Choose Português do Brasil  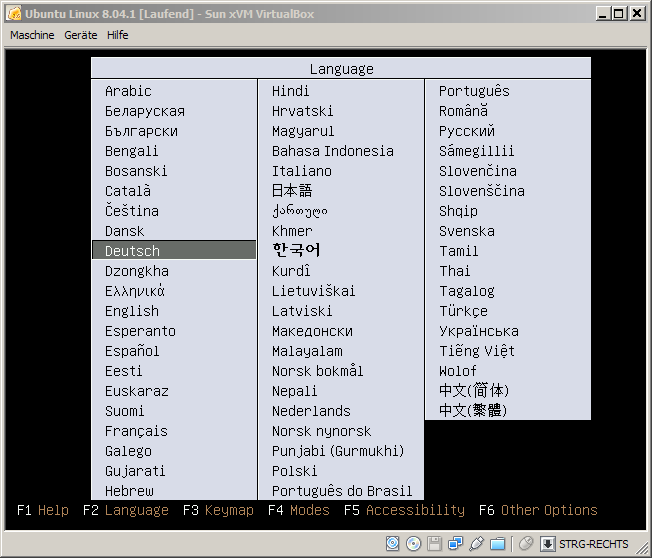pyautogui.click(x=341, y=491)
